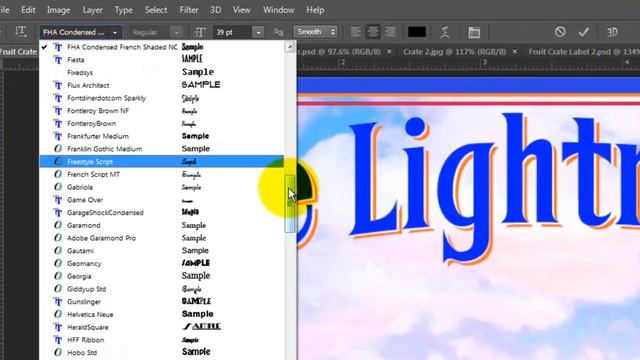
Task: Toggle the Character and Paragraph panels
Action: (x=474, y=32)
